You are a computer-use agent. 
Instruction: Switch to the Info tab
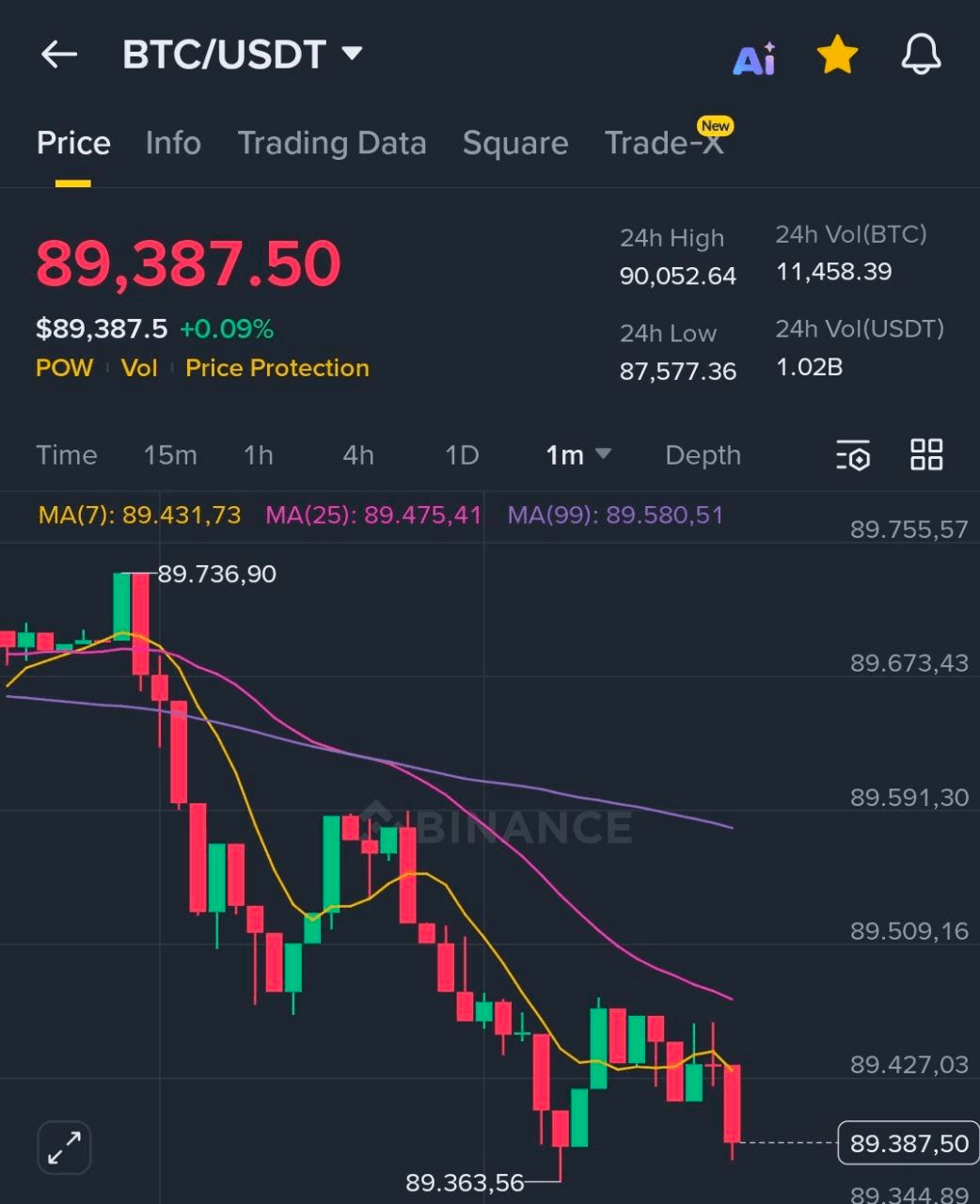pos(173,143)
